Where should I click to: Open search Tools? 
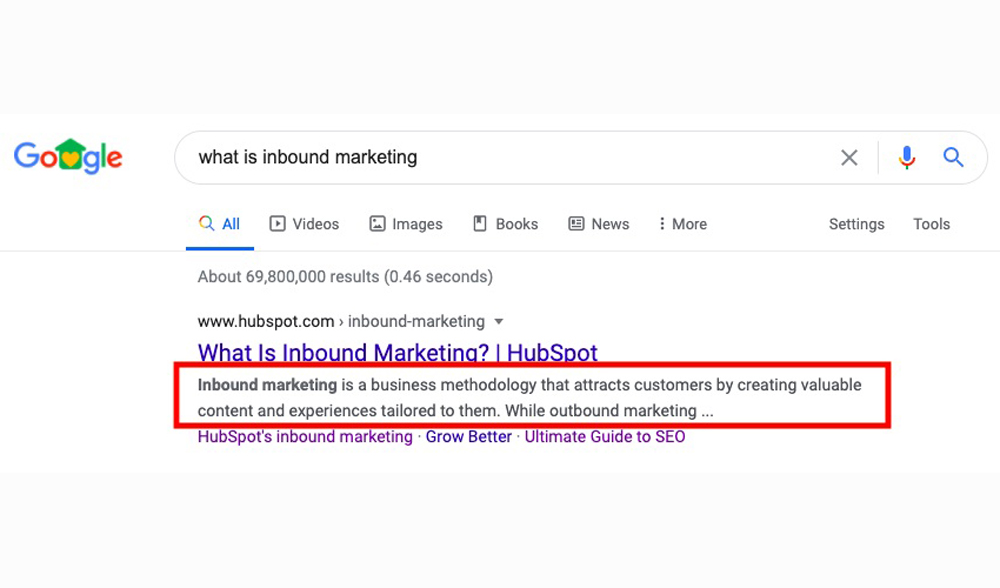click(x=931, y=224)
